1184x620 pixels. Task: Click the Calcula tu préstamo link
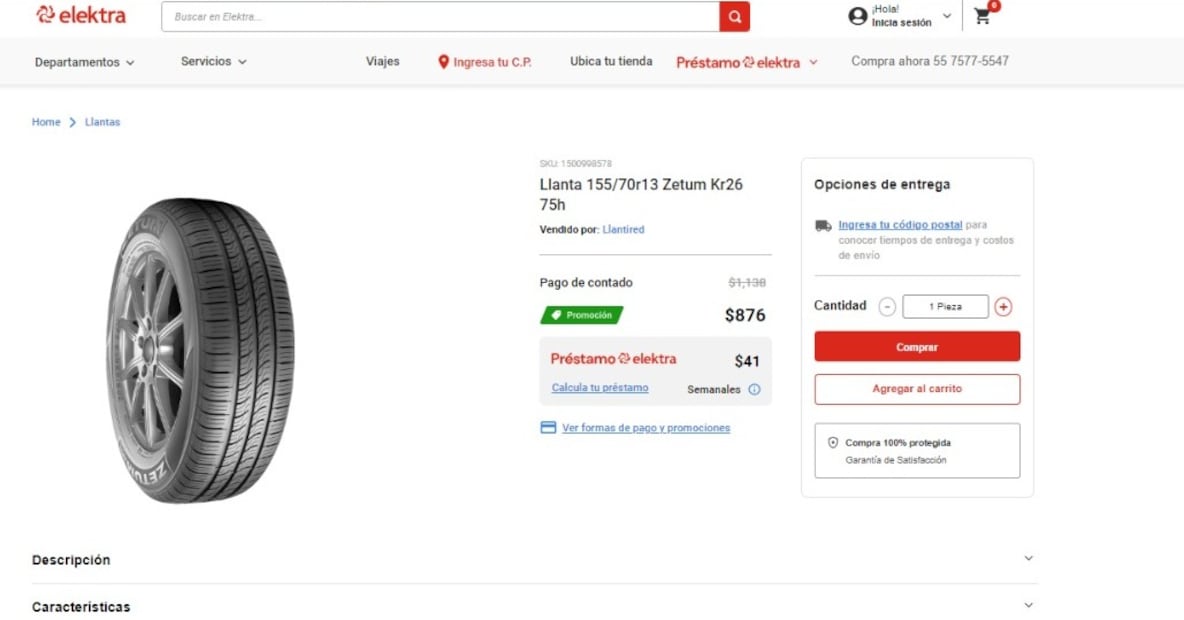coord(600,387)
